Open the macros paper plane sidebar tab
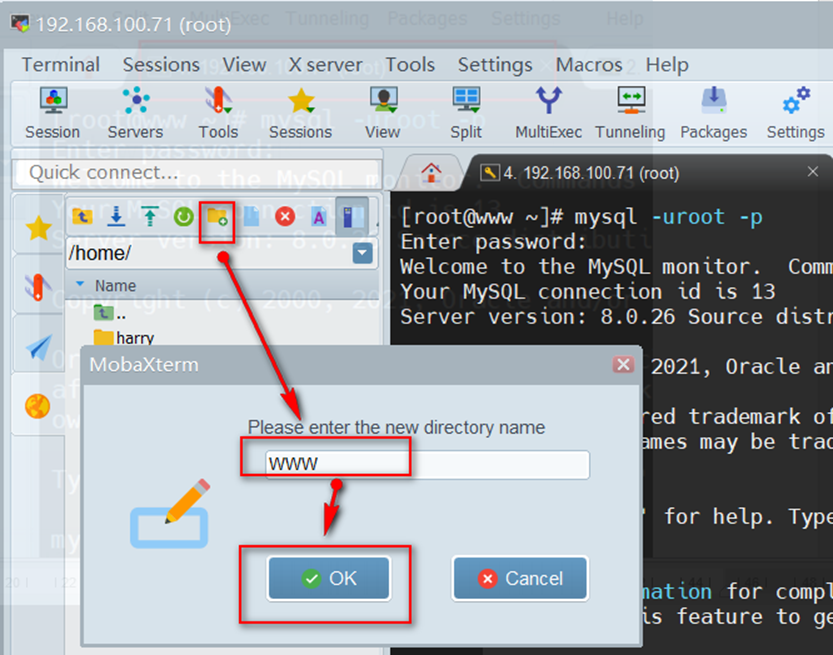The image size is (833, 655). (38, 347)
